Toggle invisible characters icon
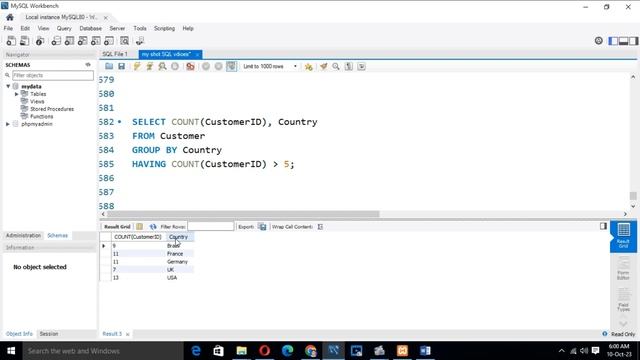This screenshot has width=640, height=360. (x=349, y=66)
